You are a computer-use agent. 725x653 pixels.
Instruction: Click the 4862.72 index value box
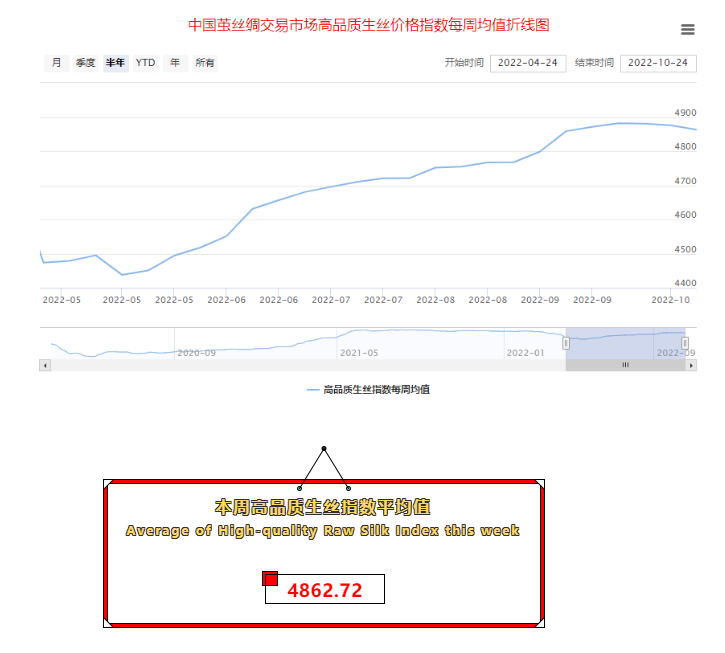tap(325, 590)
